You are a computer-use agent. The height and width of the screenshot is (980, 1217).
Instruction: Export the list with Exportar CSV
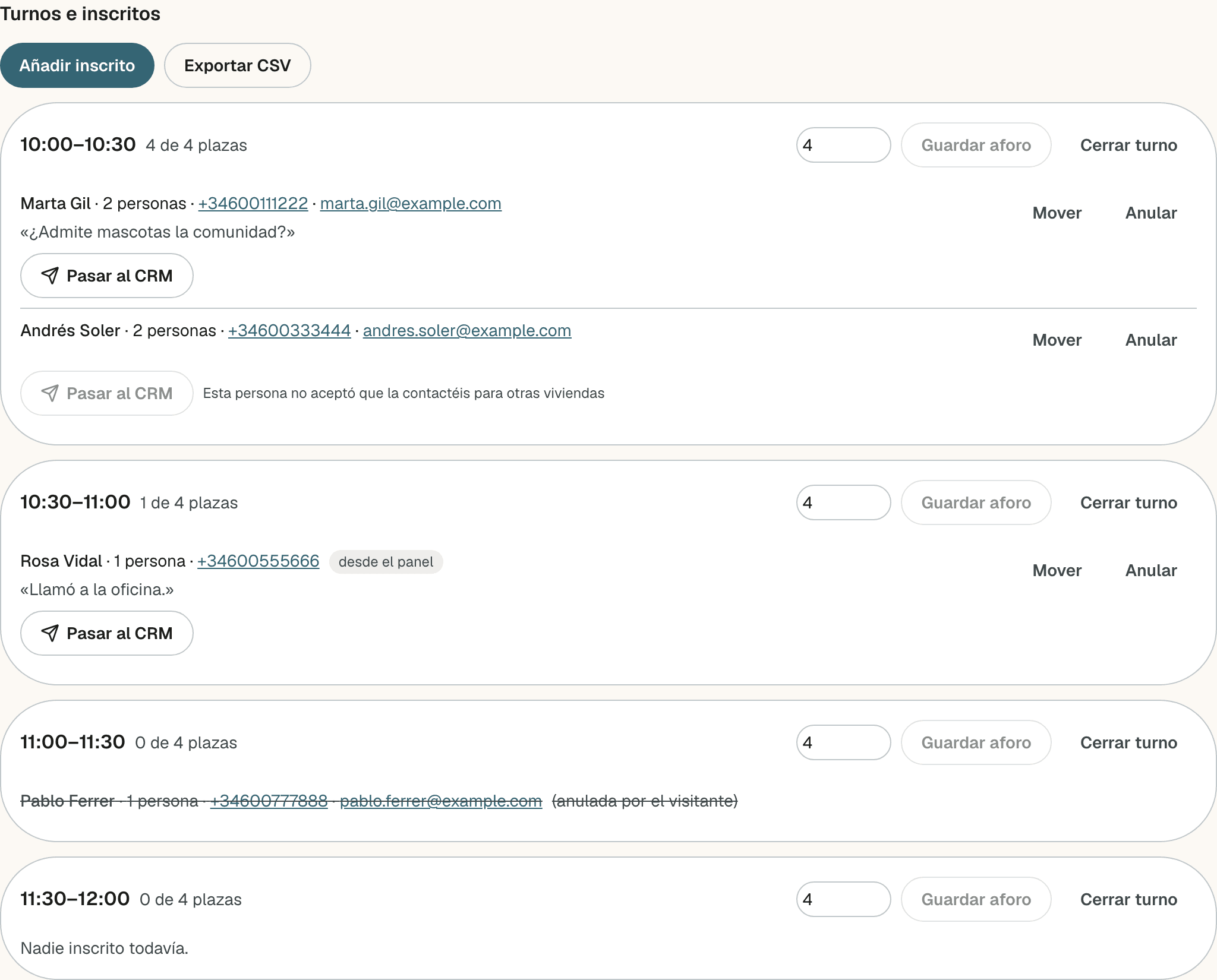(238, 65)
